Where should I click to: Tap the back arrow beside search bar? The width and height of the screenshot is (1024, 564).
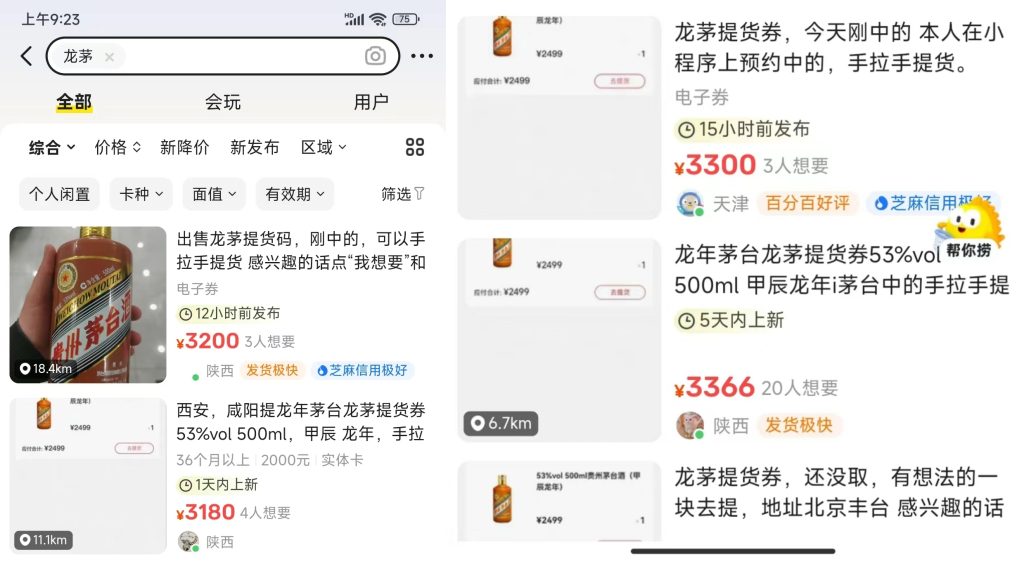pos(26,56)
